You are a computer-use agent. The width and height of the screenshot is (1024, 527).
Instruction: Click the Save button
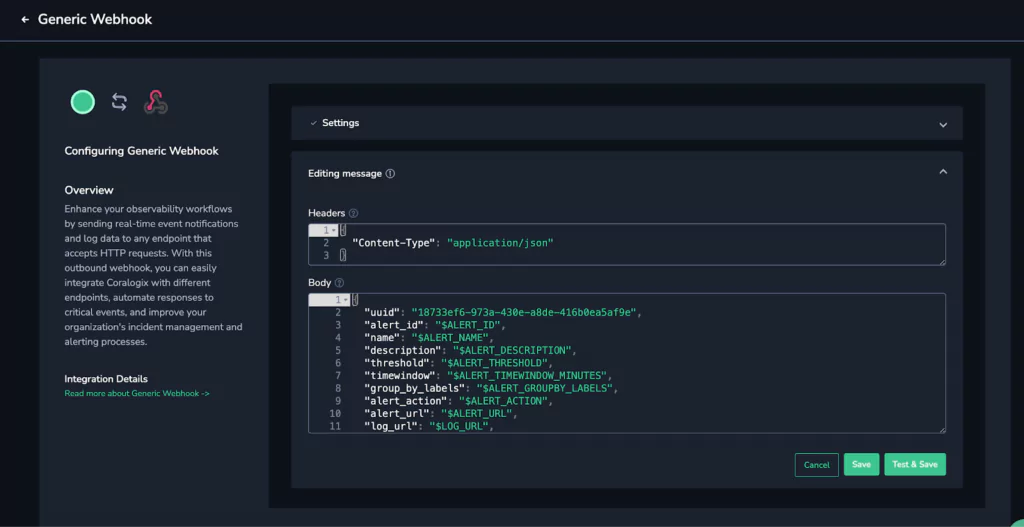click(861, 464)
